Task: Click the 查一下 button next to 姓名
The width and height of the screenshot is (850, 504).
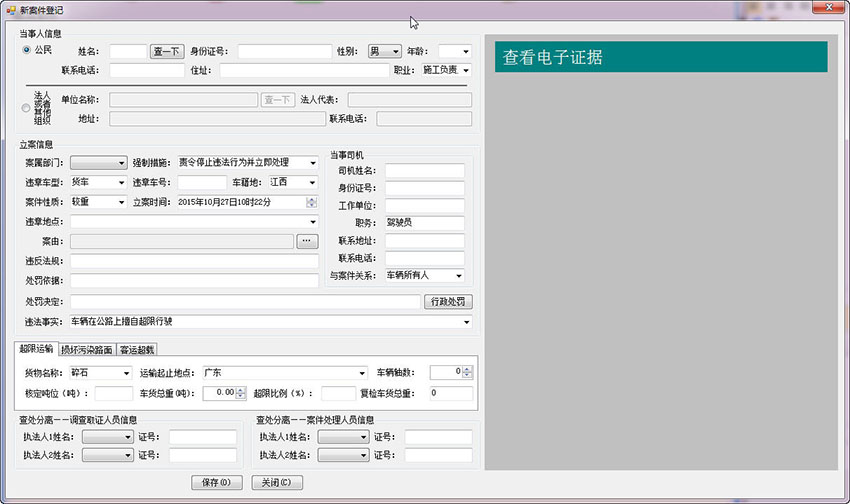Action: click(x=167, y=51)
